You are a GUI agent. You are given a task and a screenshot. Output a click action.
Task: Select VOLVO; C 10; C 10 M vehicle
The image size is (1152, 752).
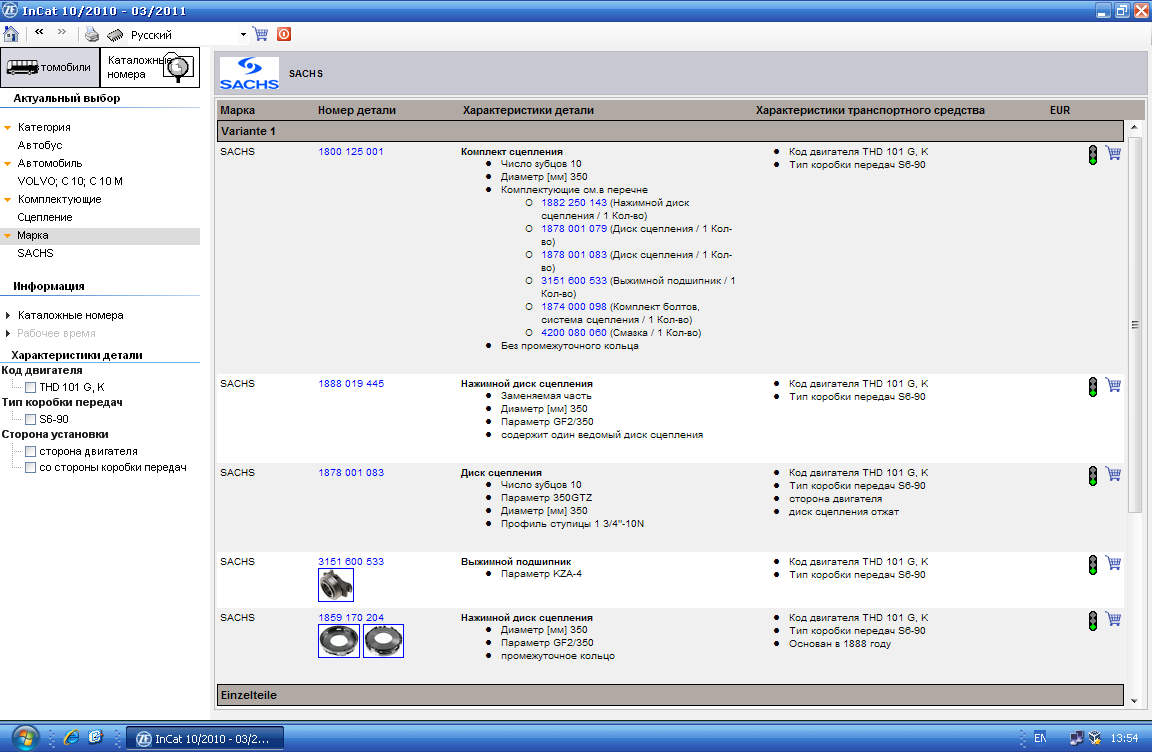pyautogui.click(x=70, y=181)
